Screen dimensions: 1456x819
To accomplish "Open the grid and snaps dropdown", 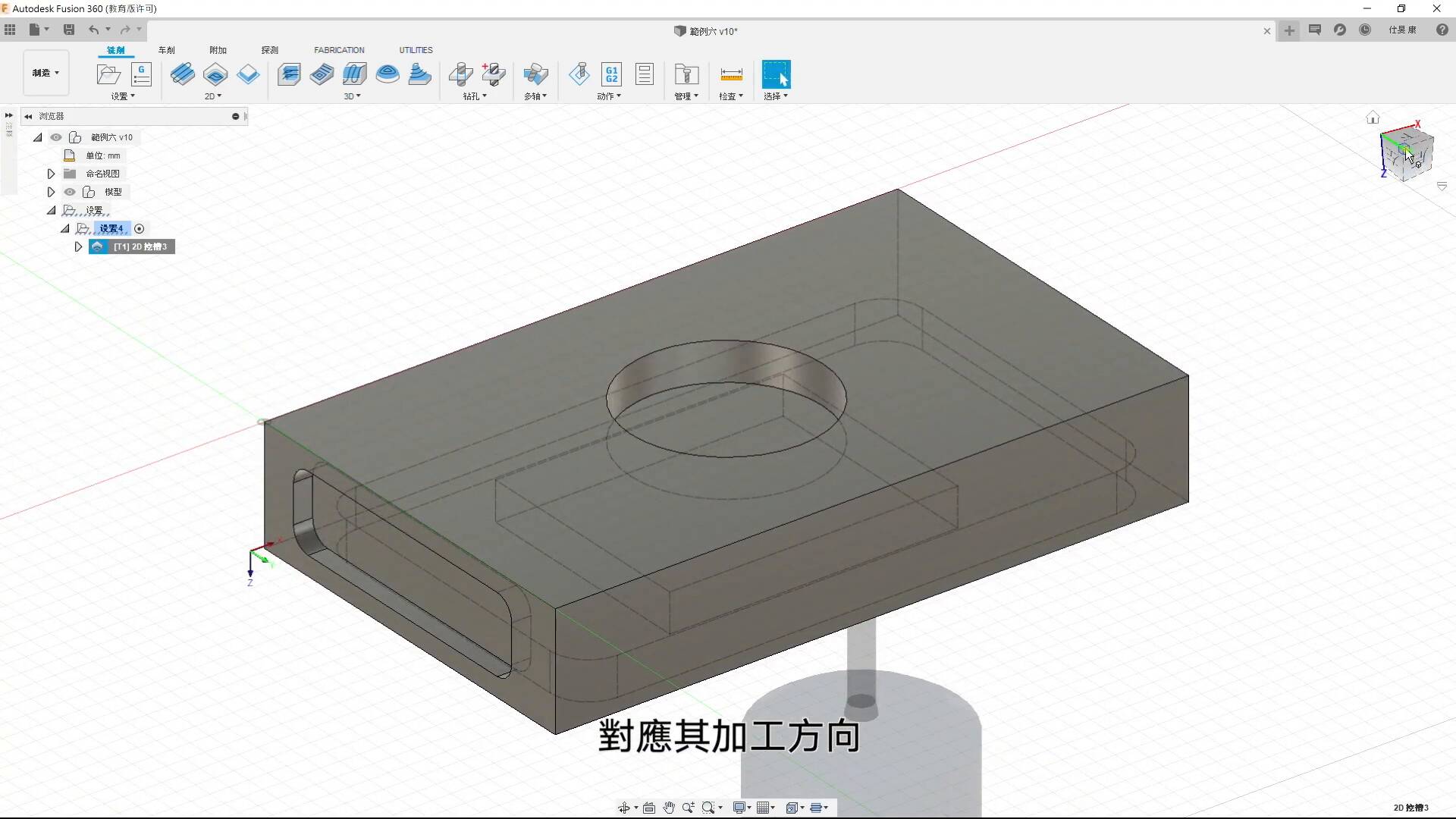I will point(766,808).
